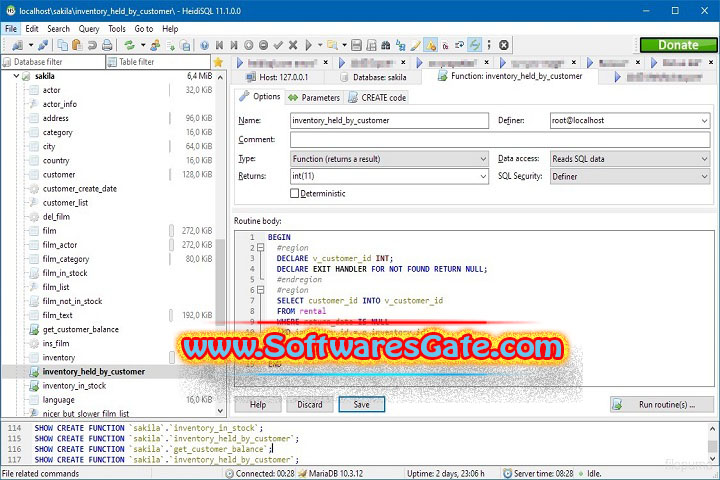
Task: Click the undo arrow icon
Action: 92,45
